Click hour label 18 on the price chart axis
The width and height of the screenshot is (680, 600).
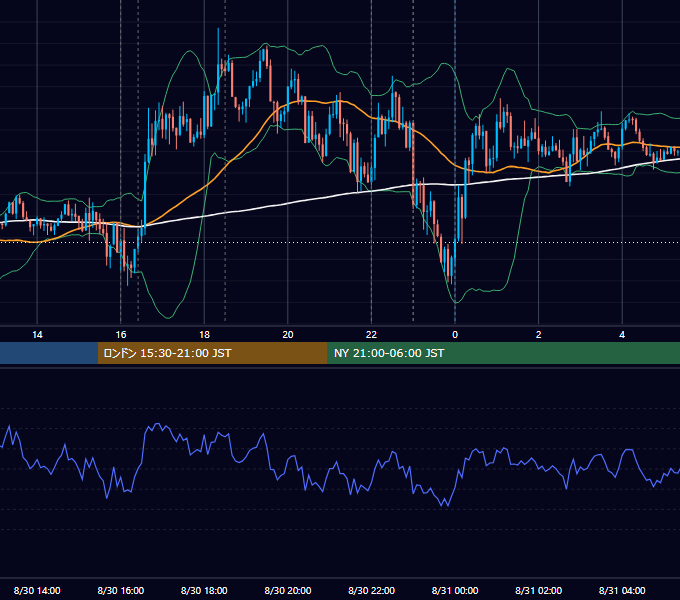tap(204, 335)
